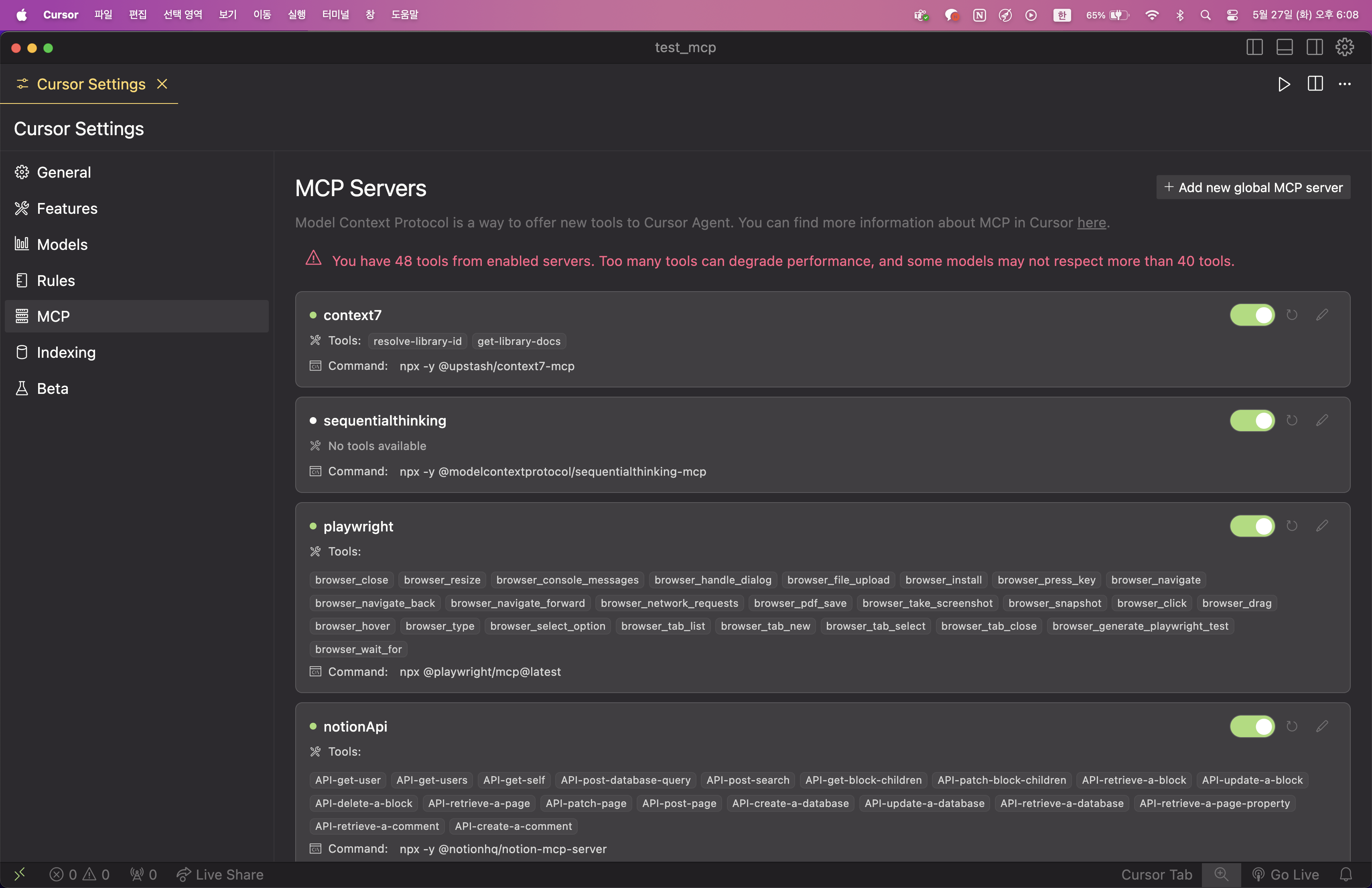This screenshot has width=1372, height=888.
Task: Open the Features settings section
Action: [67, 208]
